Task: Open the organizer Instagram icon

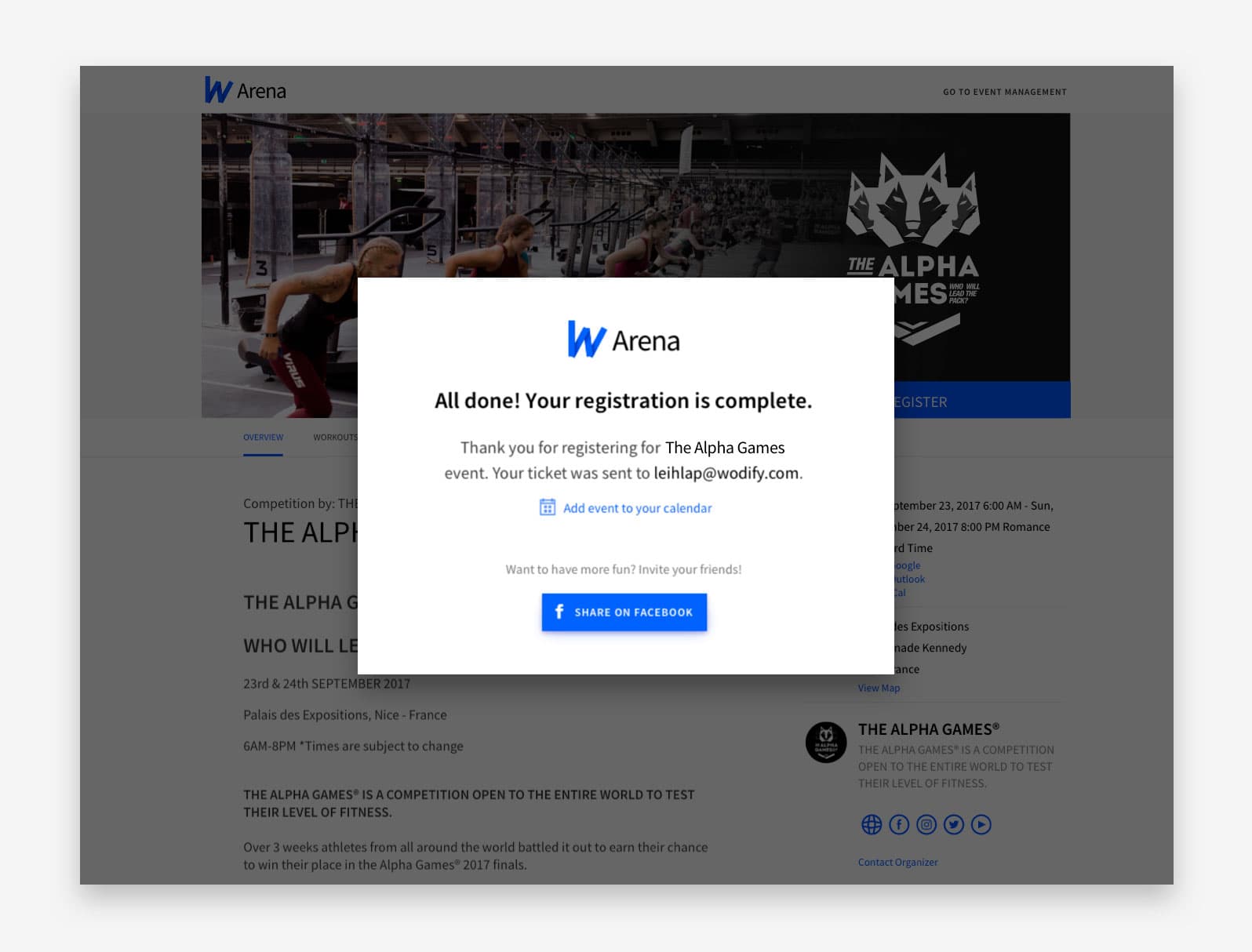Action: tap(926, 824)
